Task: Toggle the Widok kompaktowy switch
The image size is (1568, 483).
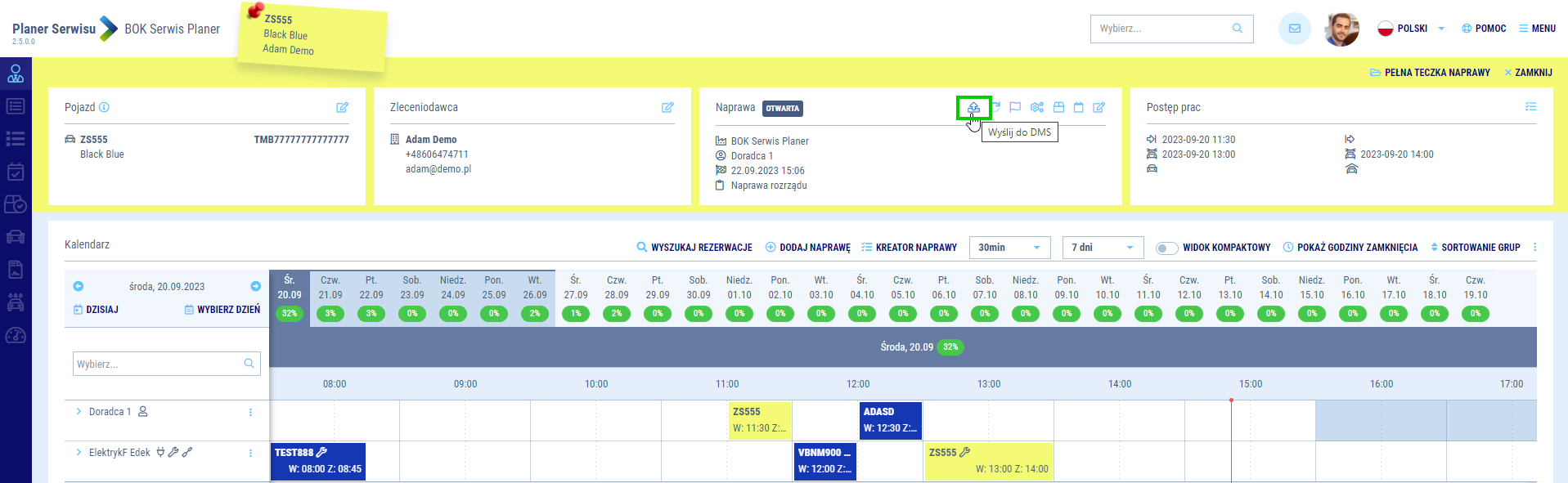Action: (1166, 248)
